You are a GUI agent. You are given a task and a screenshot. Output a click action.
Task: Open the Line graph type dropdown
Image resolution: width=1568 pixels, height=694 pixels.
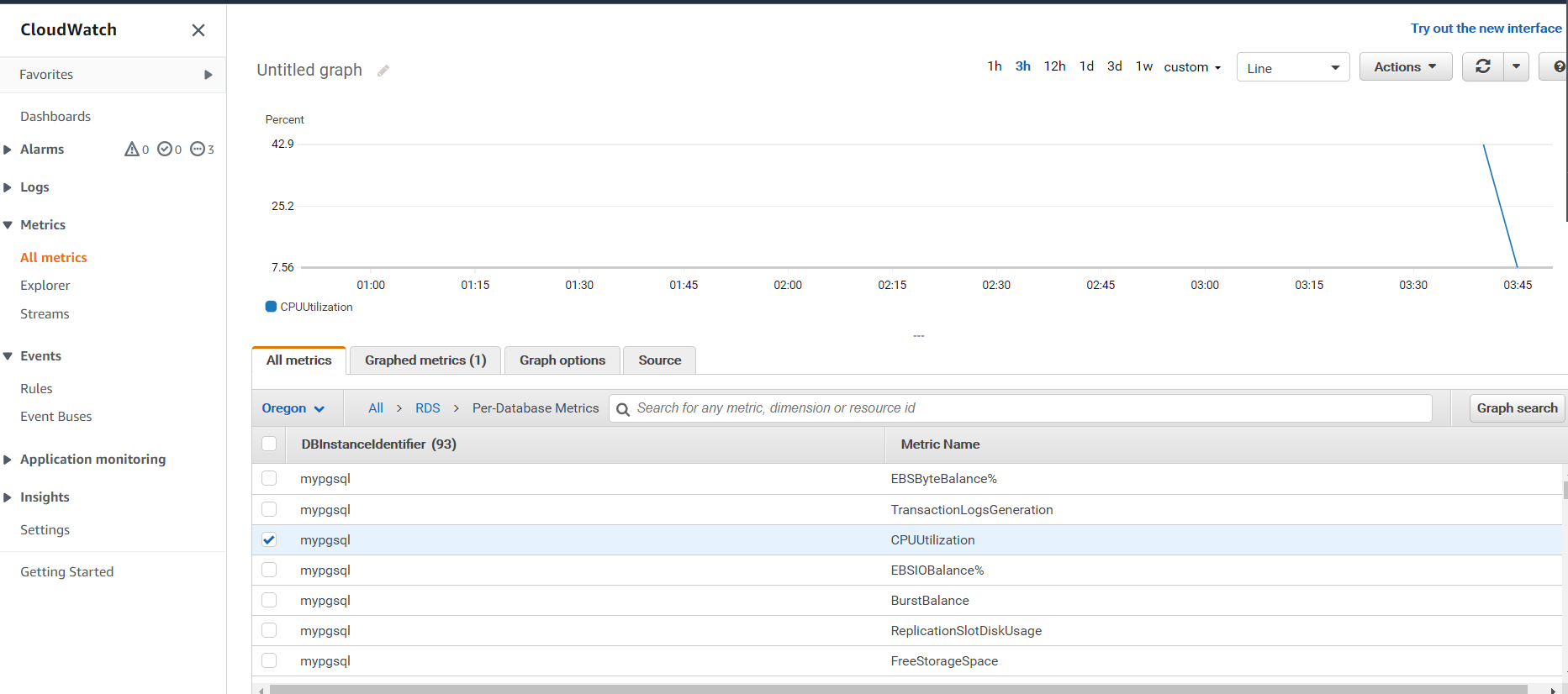click(x=1293, y=67)
